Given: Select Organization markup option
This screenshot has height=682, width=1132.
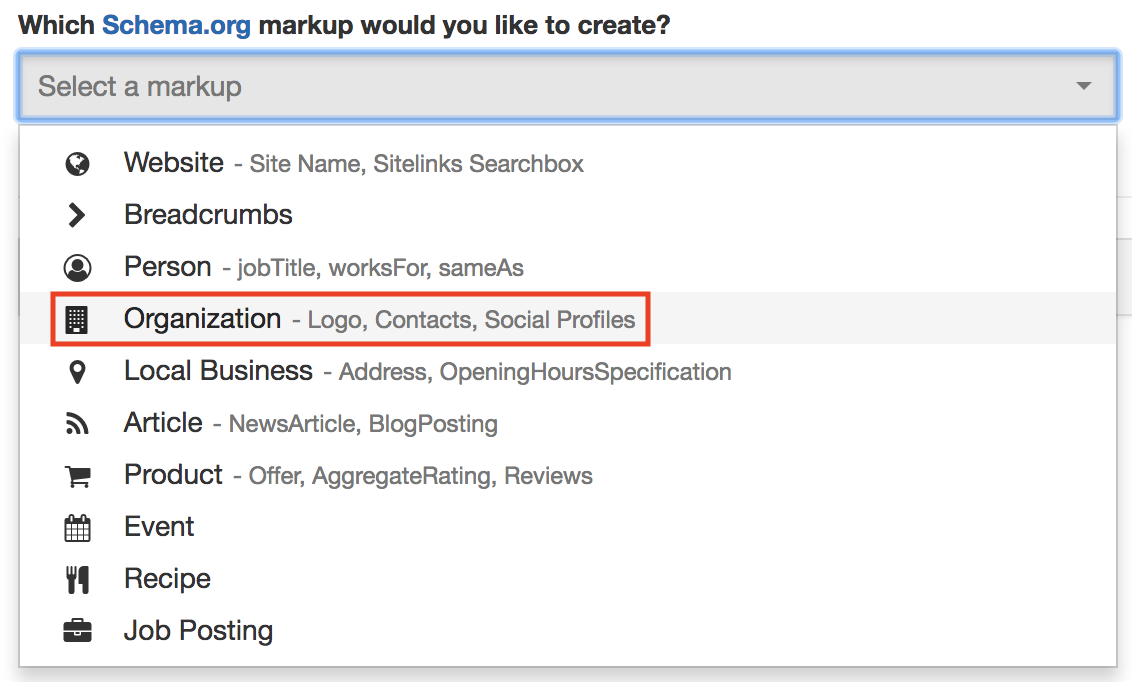Looking at the screenshot, I should tap(203, 319).
